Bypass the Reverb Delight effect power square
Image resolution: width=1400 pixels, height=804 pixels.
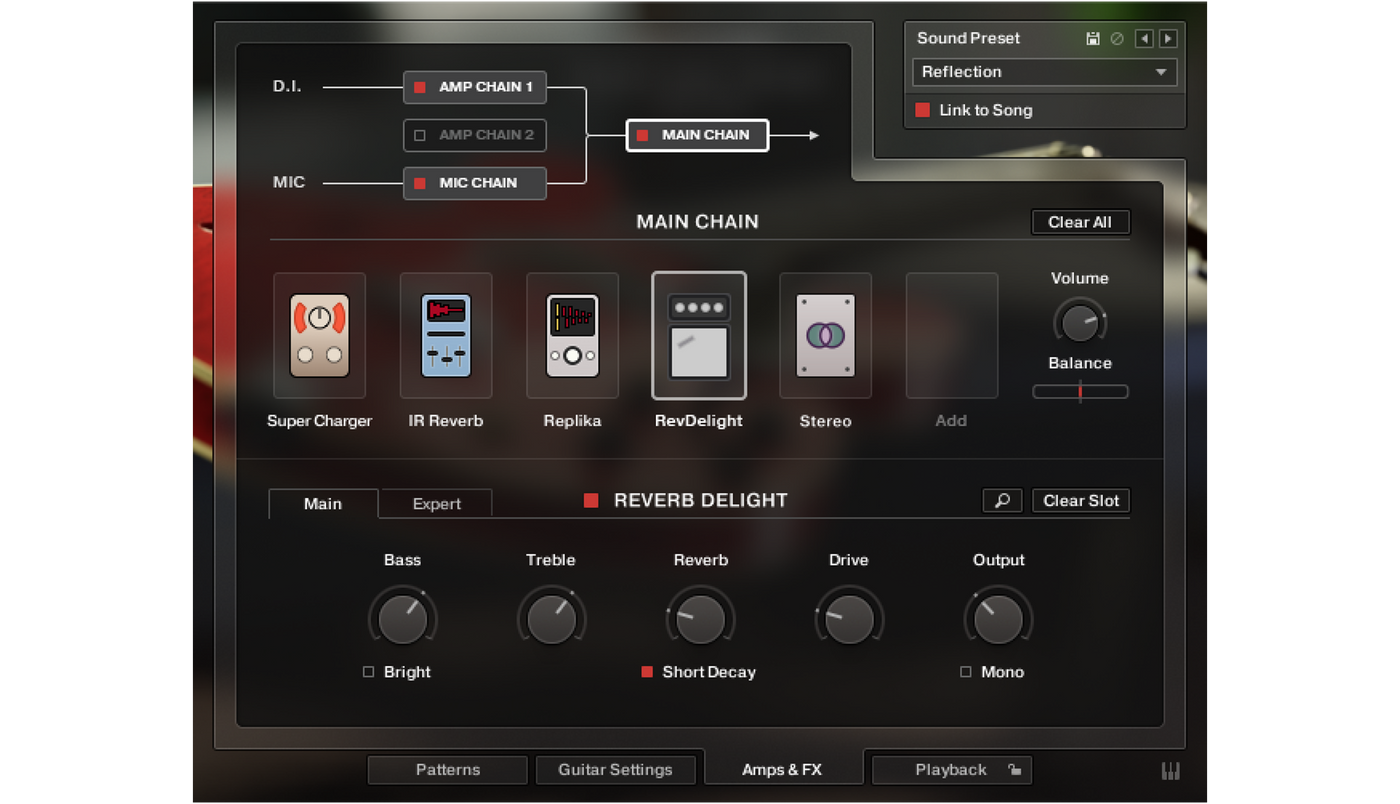(591, 500)
